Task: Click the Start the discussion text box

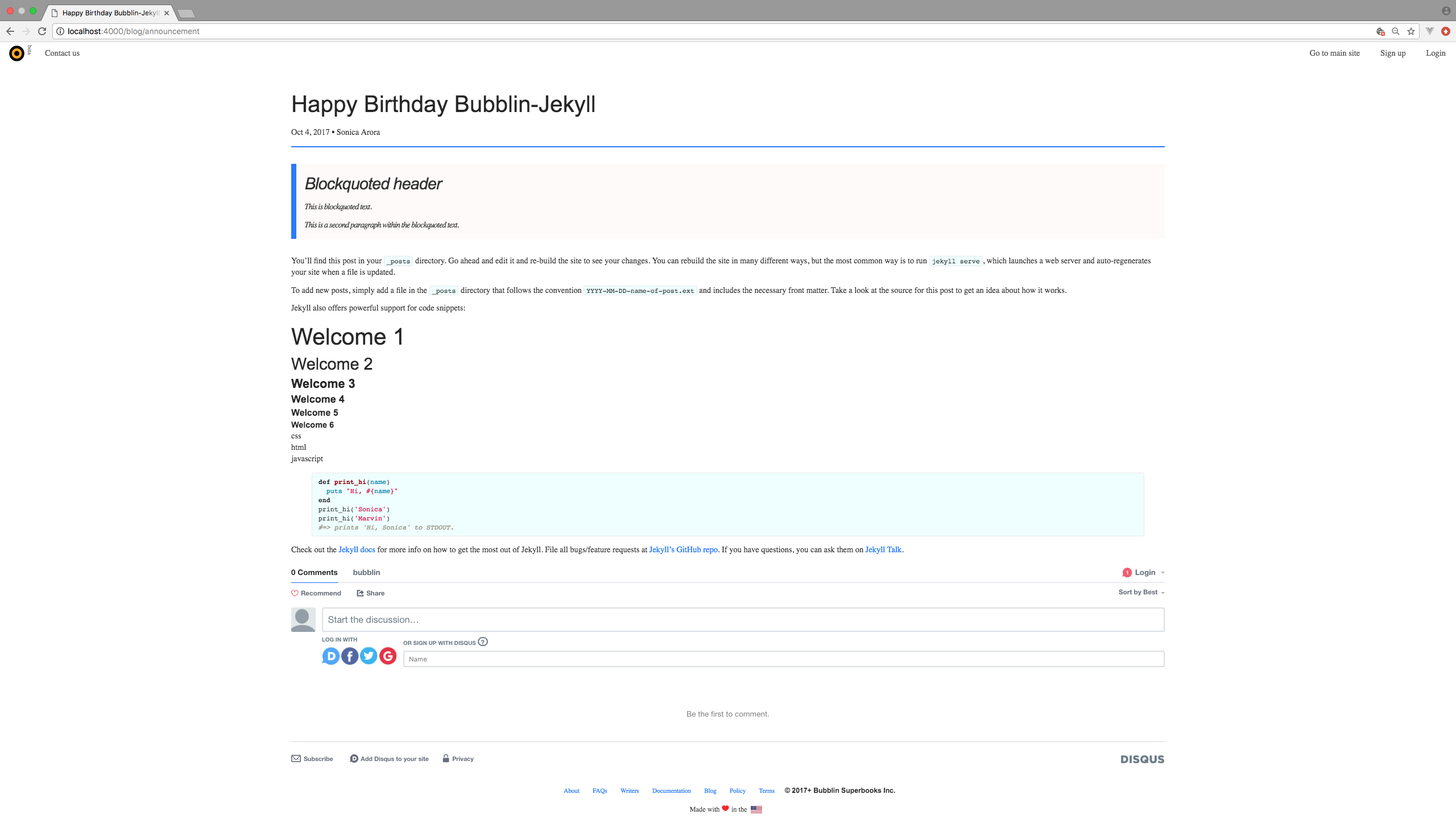Action: 743,619
